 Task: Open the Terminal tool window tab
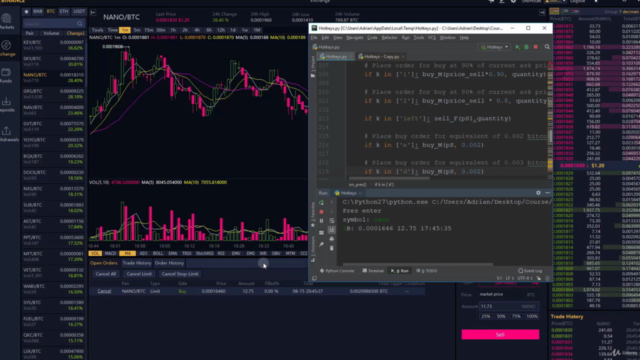[373, 271]
